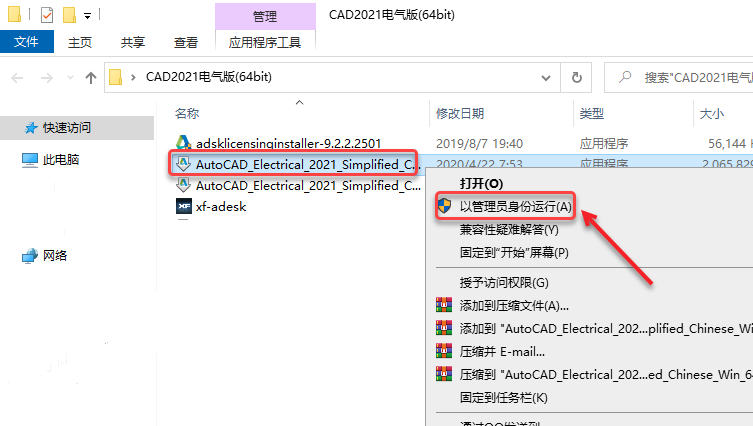The width and height of the screenshot is (753, 426).
Task: Expand the address bar history dropdown
Action: [x=546, y=77]
